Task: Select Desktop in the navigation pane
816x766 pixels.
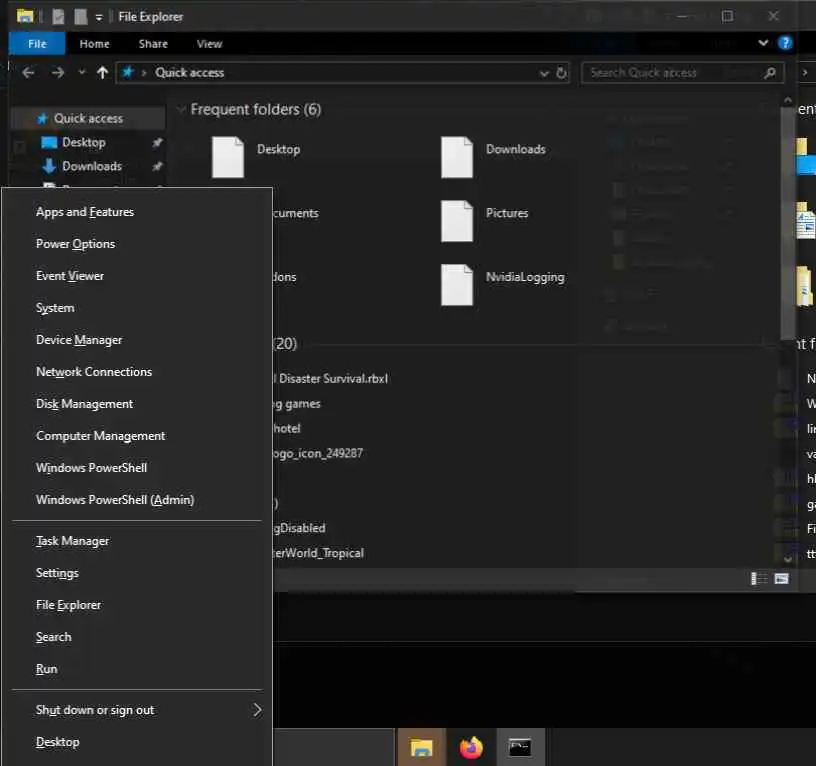Action: [83, 142]
